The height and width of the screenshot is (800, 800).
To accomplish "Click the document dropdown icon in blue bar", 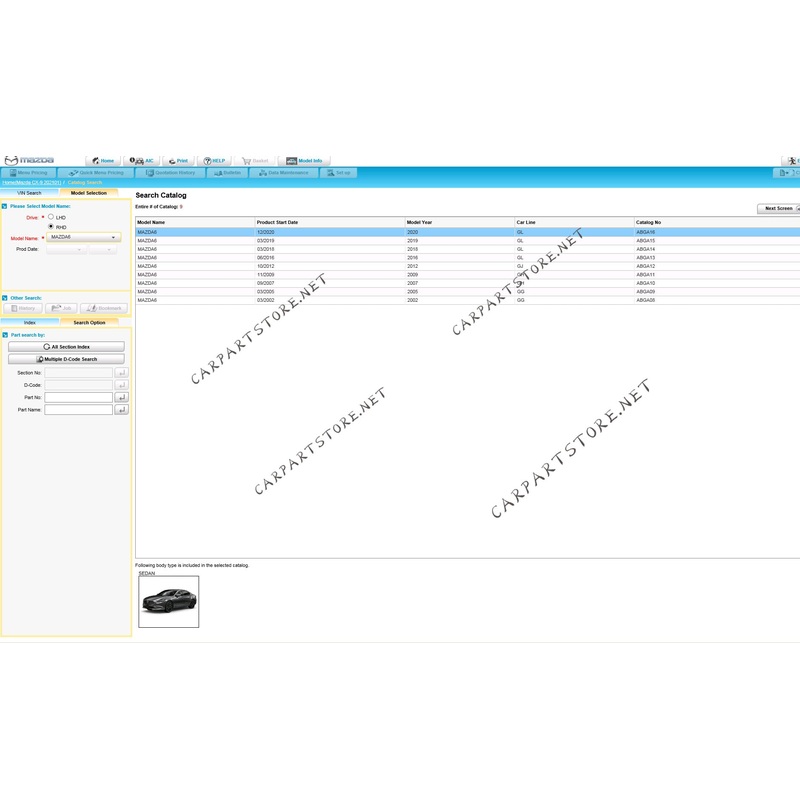I will [x=784, y=173].
